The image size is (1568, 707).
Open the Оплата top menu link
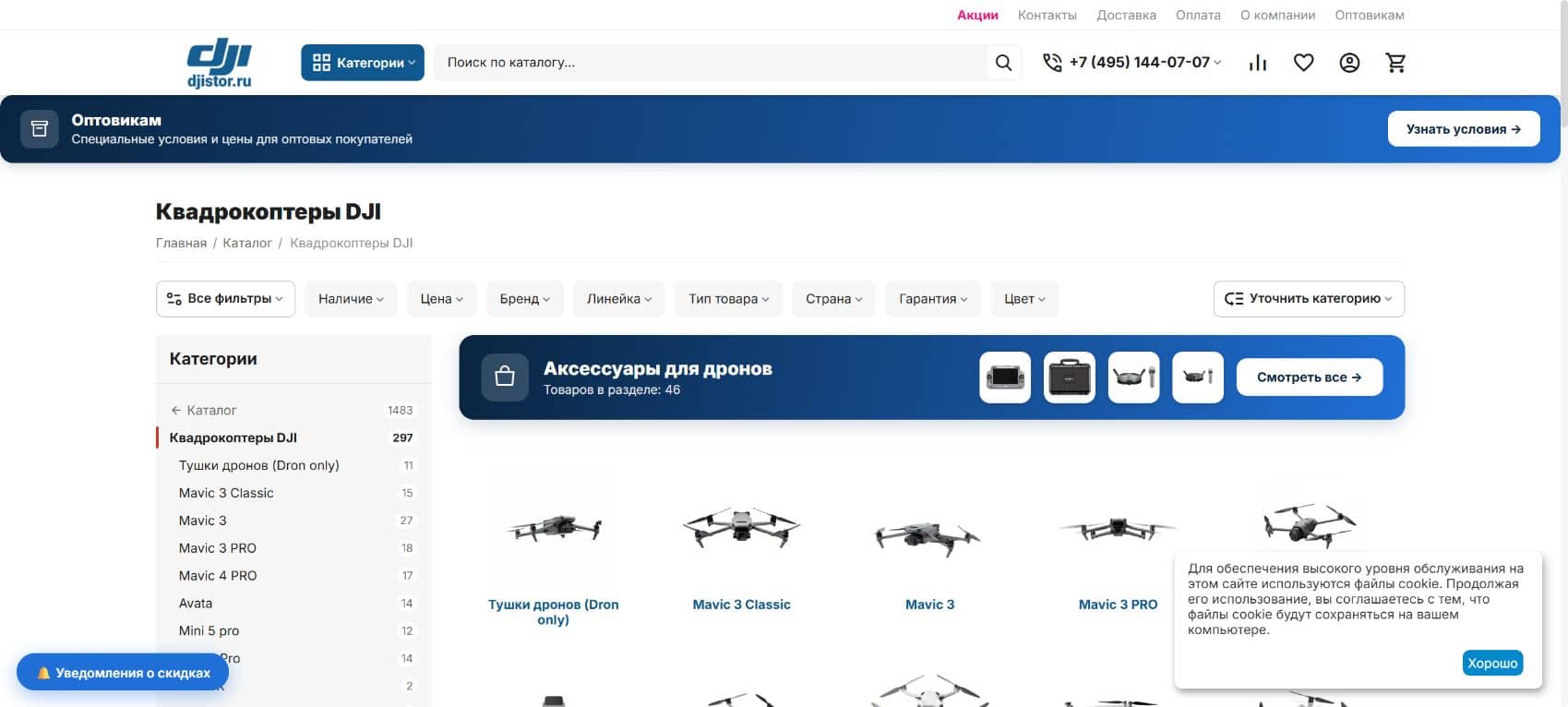tap(1198, 15)
